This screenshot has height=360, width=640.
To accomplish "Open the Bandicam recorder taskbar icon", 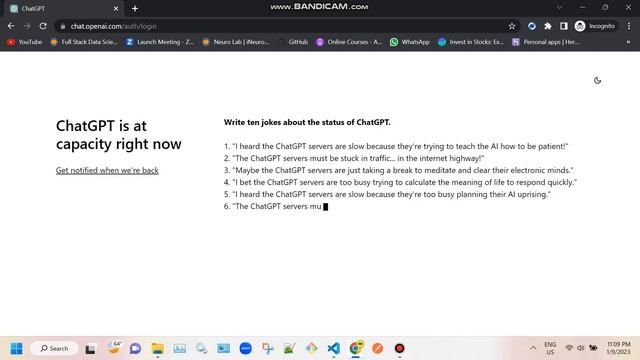I will (x=400, y=348).
